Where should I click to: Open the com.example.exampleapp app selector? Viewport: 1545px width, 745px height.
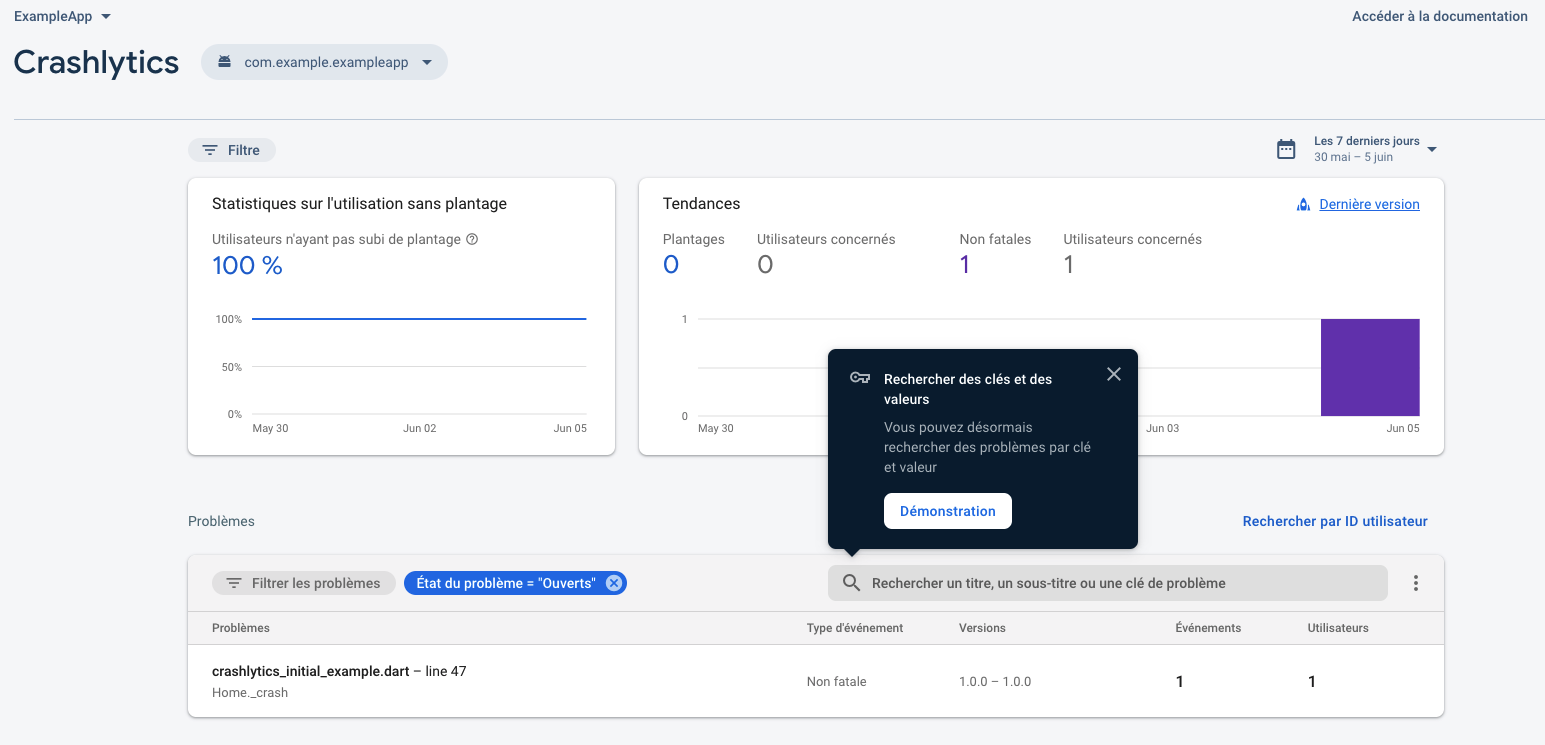coord(324,62)
